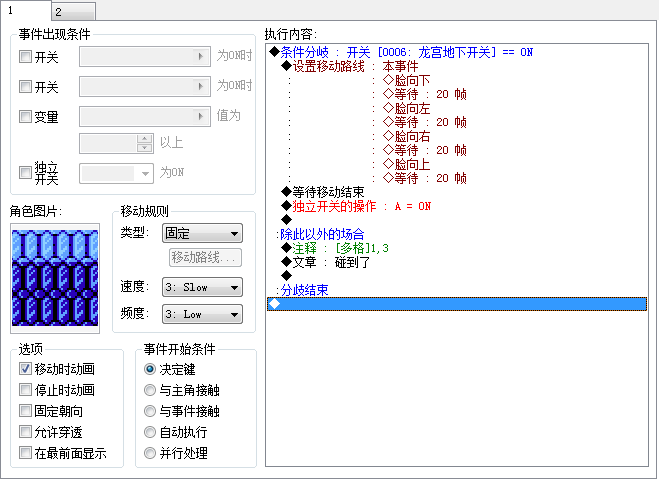Set trigger to 并行处理

click(x=150, y=453)
